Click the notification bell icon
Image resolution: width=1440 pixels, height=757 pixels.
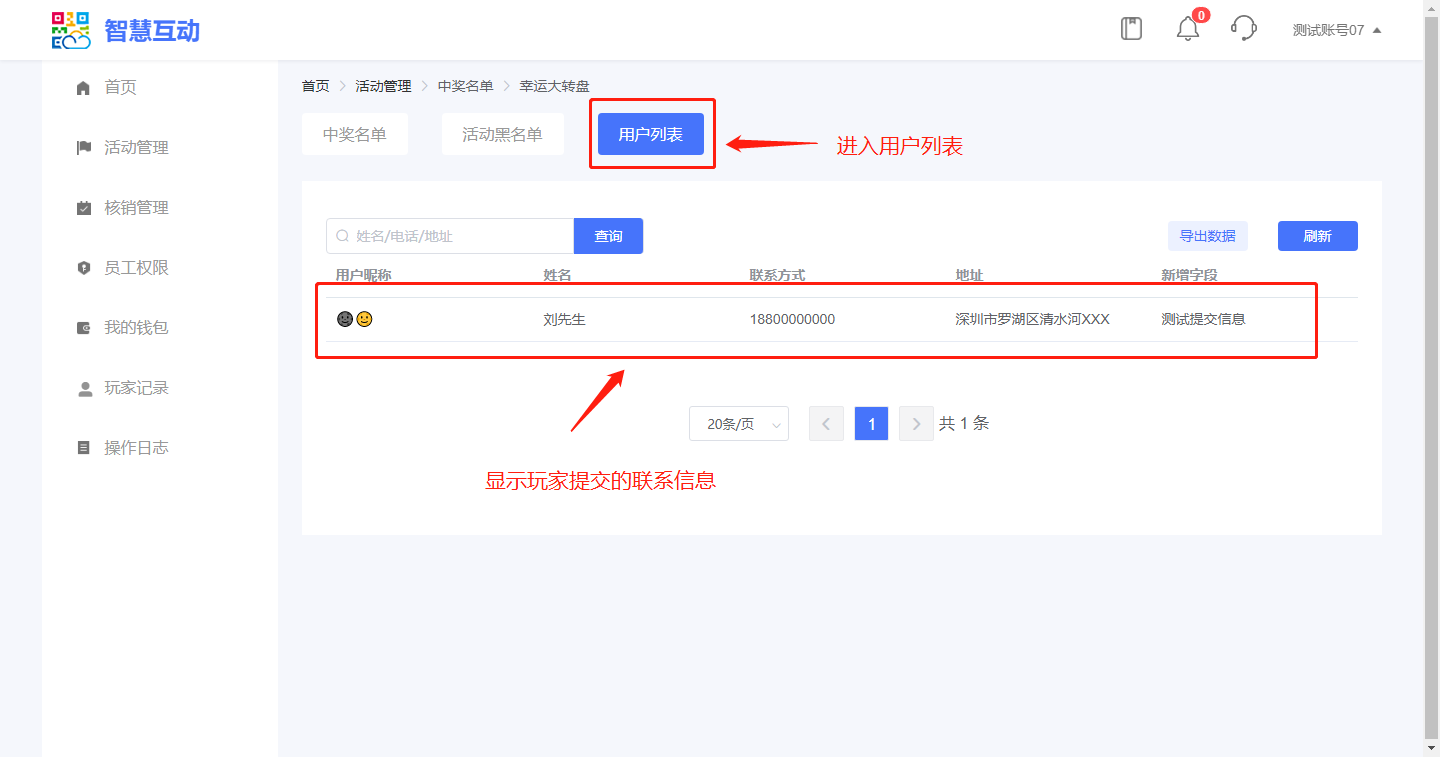1187,29
